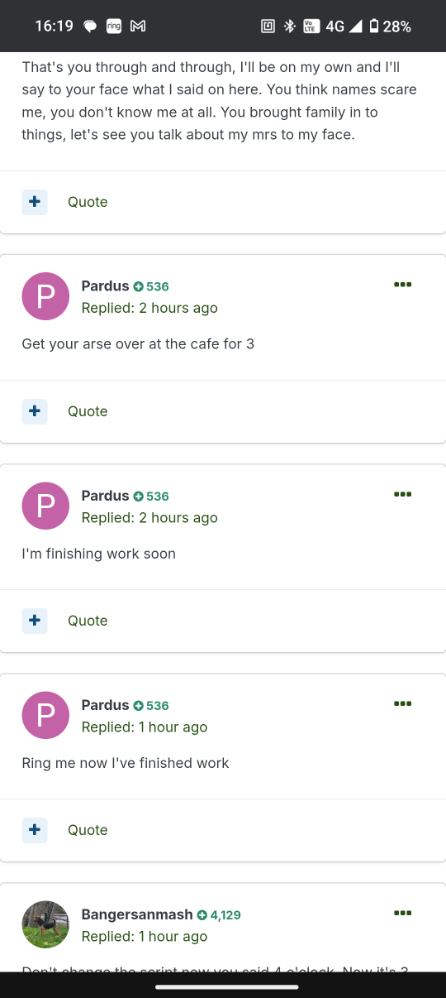Open Pardus avatar on "finishing work soon" post
Viewport: 446px width, 998px height.
[45, 505]
